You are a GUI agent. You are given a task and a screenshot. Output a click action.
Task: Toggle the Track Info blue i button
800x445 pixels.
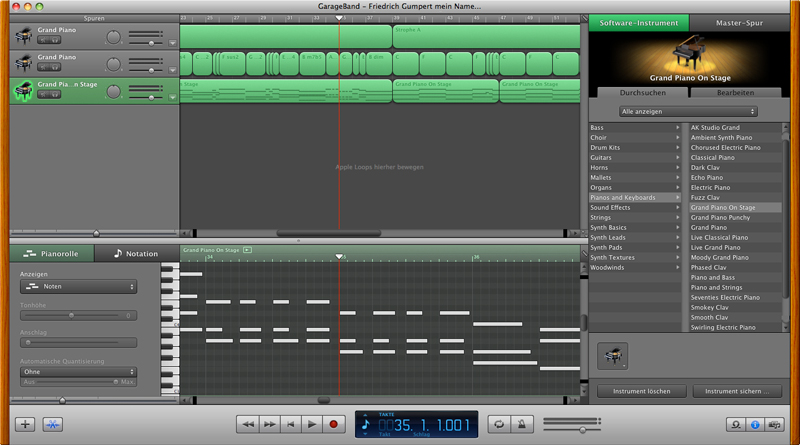pyautogui.click(x=755, y=424)
